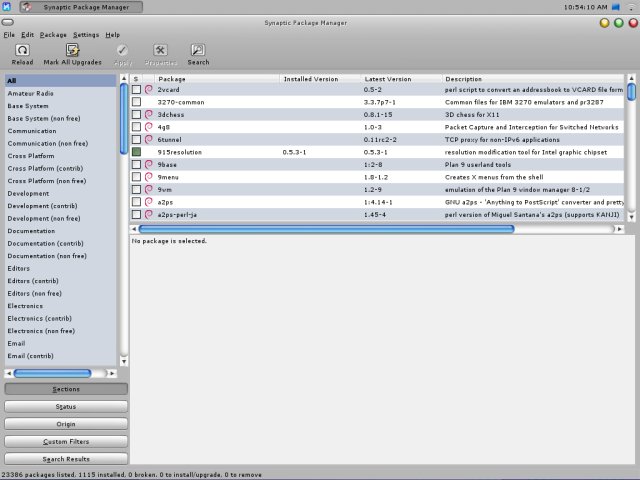The height and width of the screenshot is (480, 640).
Task: Toggle status checkbox for a2ps
Action: pos(136,202)
